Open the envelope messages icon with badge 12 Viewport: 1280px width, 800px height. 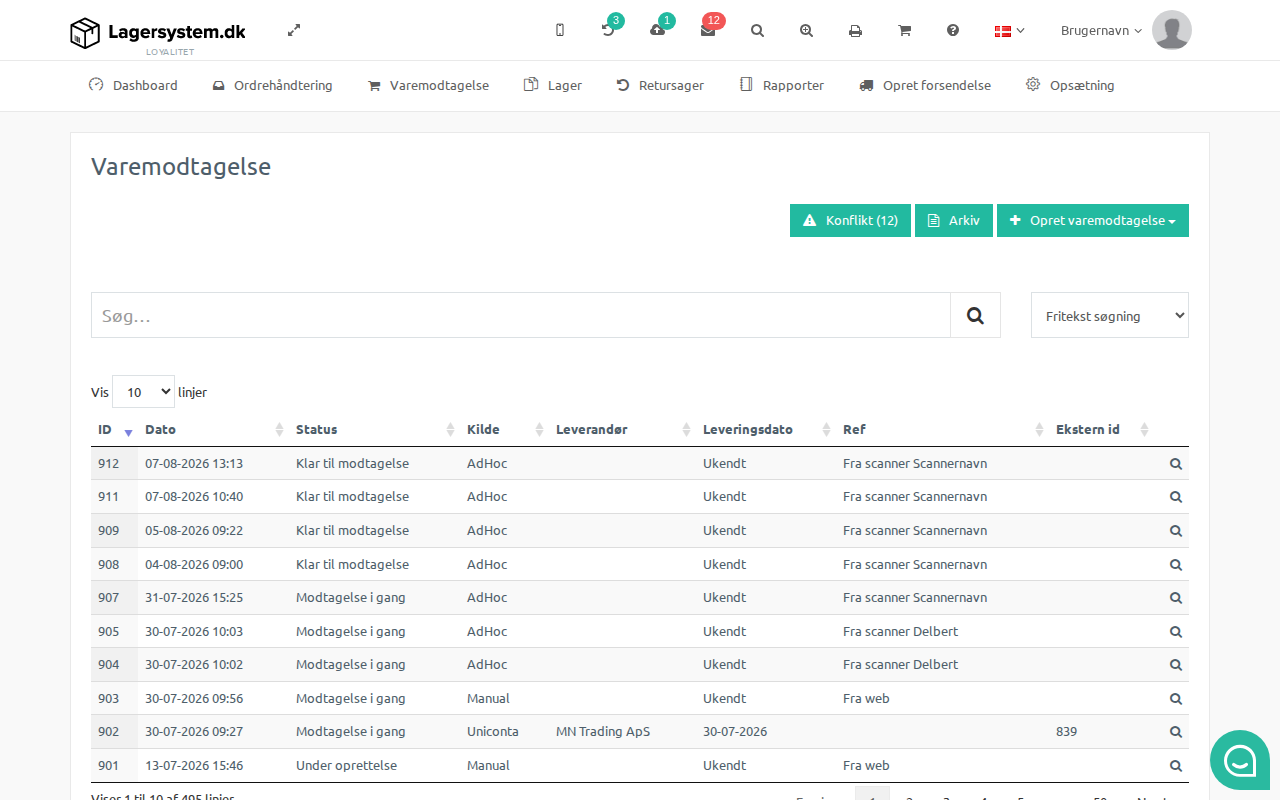pyautogui.click(x=708, y=30)
